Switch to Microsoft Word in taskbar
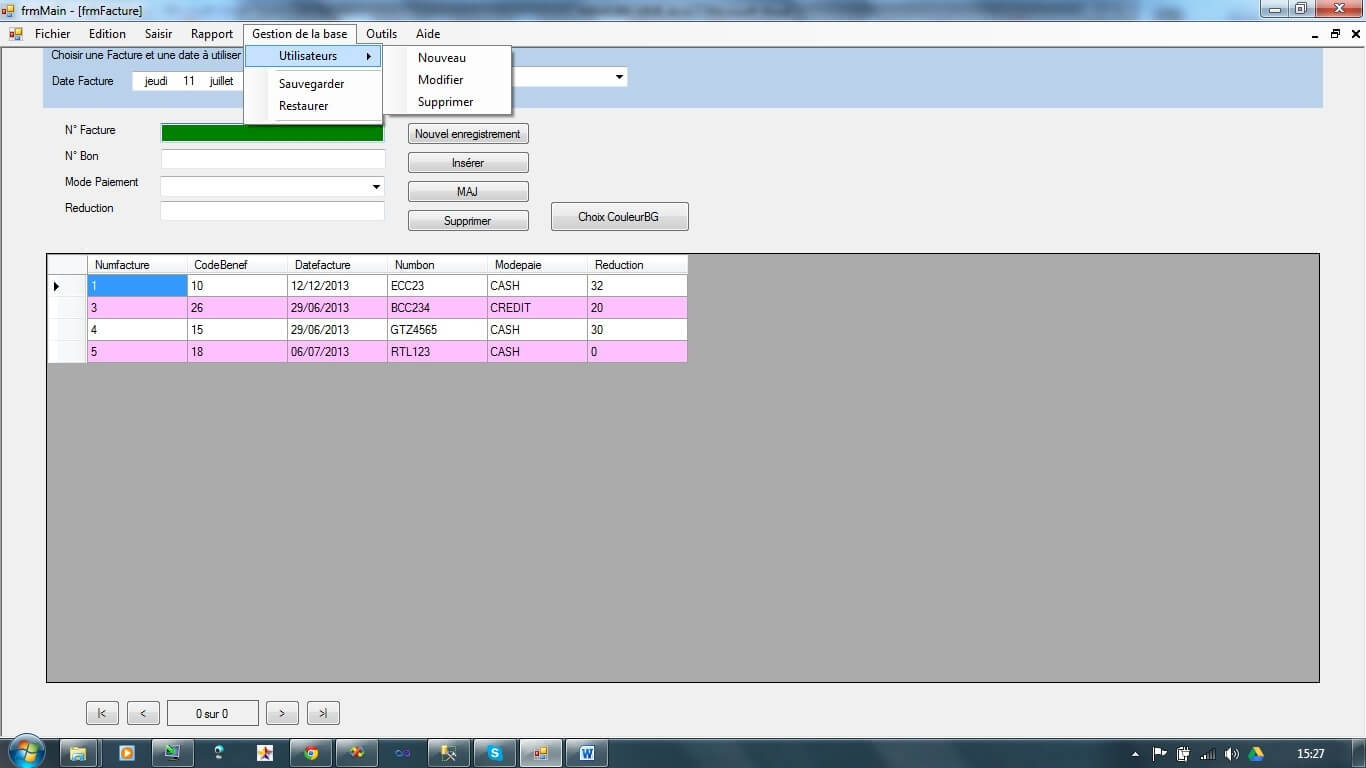The image size is (1366, 768). point(587,753)
